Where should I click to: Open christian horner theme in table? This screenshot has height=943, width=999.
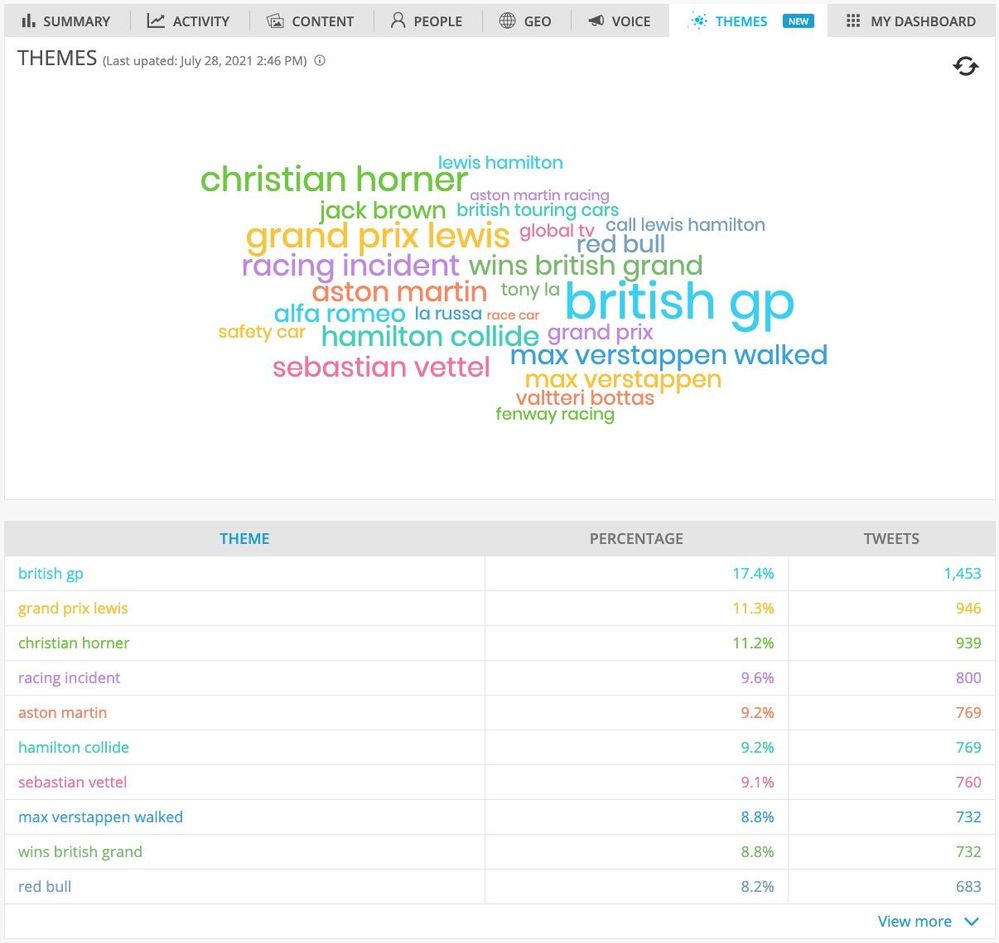[x=74, y=643]
